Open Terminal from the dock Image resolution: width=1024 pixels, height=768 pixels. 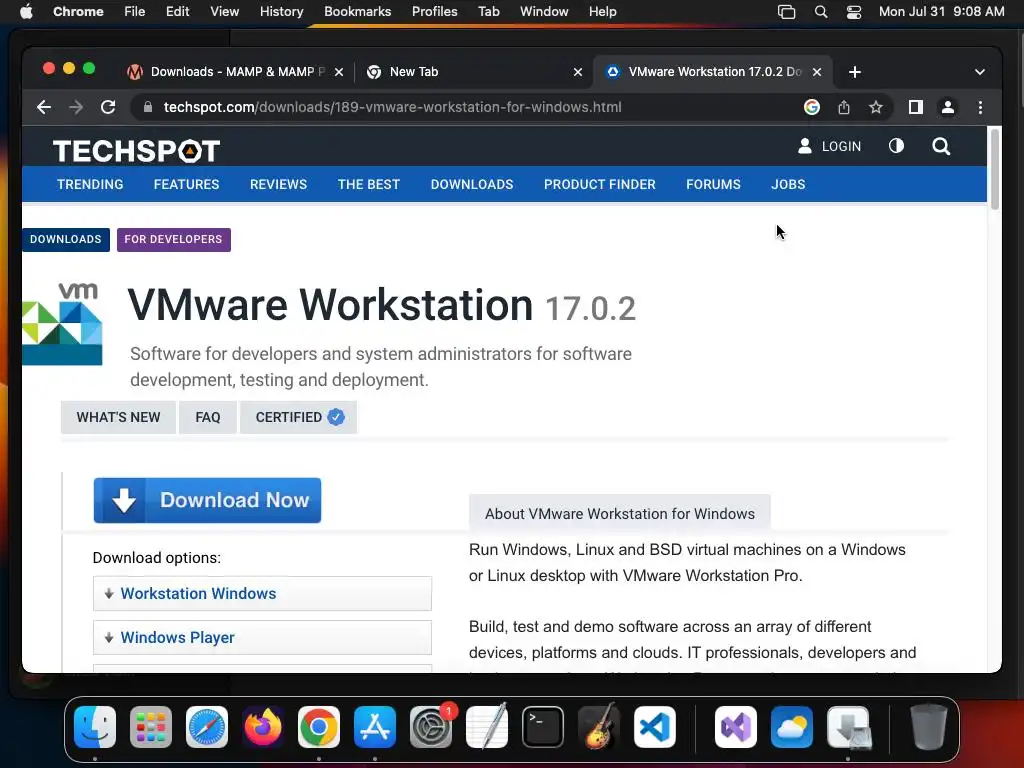[x=543, y=726]
